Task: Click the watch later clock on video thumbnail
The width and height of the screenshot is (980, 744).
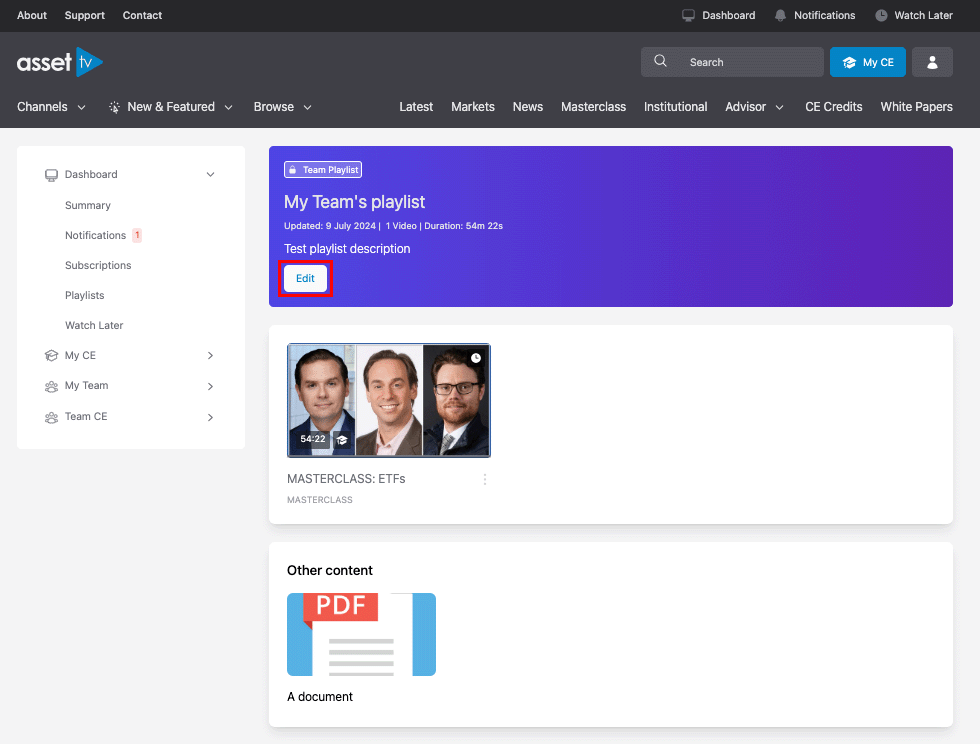Action: 476,358
